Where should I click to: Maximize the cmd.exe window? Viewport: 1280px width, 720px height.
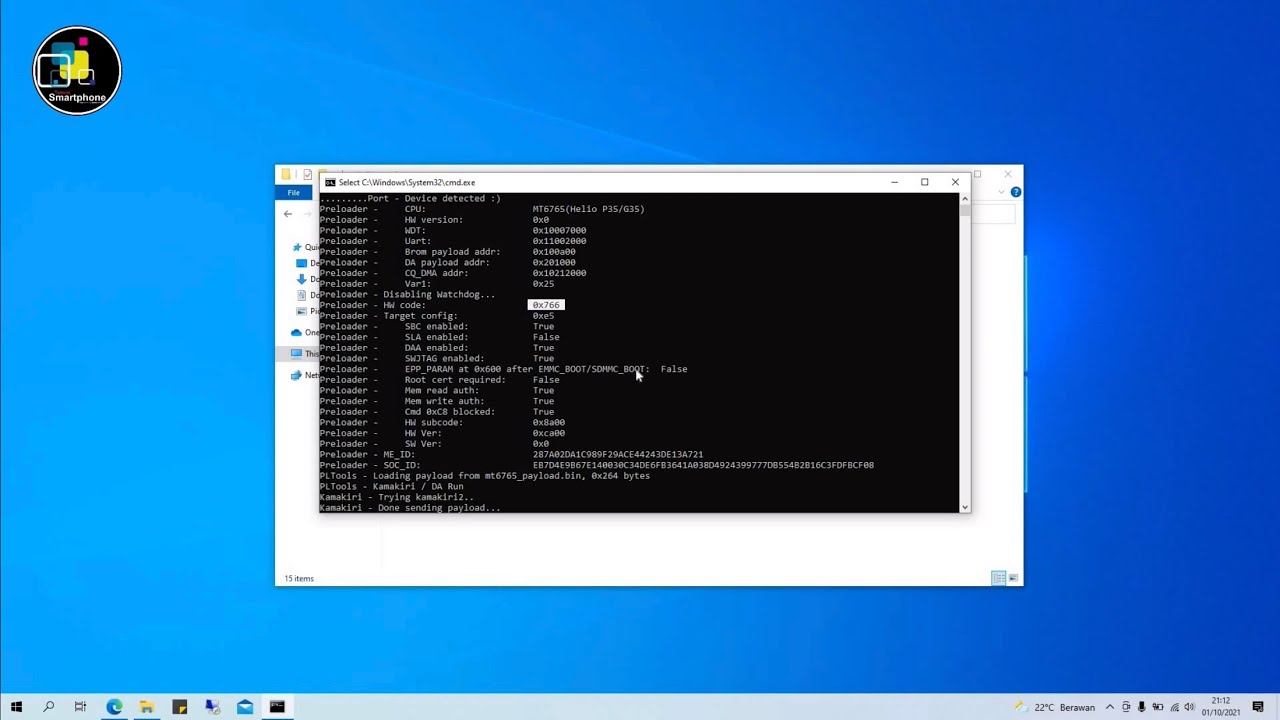tap(925, 182)
